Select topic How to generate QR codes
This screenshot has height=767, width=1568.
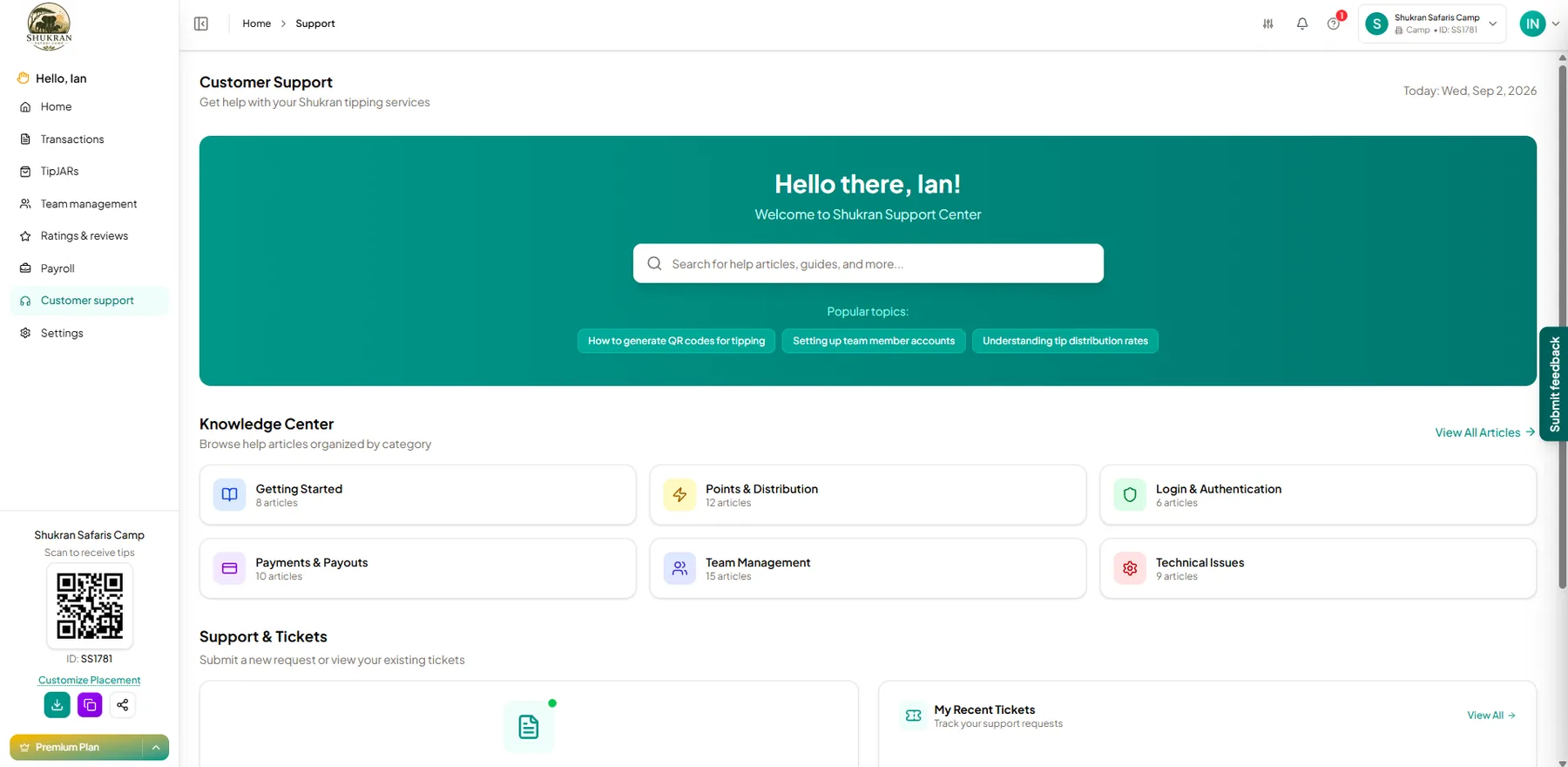point(676,341)
